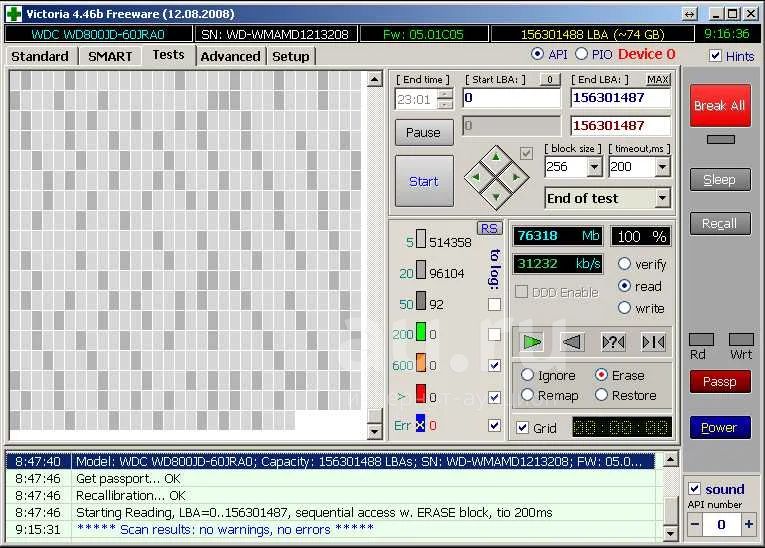Screen dimensions: 765x548
Task: Click the Sleep button
Action: (720, 180)
